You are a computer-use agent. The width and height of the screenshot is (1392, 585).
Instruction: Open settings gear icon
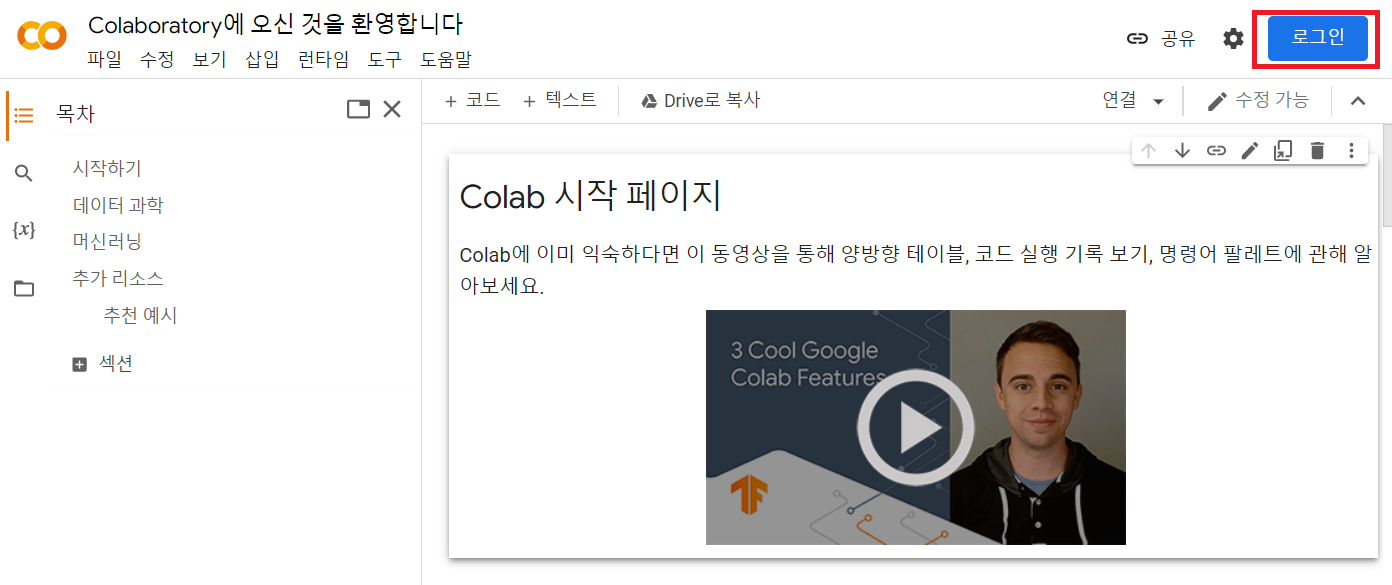click(1234, 39)
